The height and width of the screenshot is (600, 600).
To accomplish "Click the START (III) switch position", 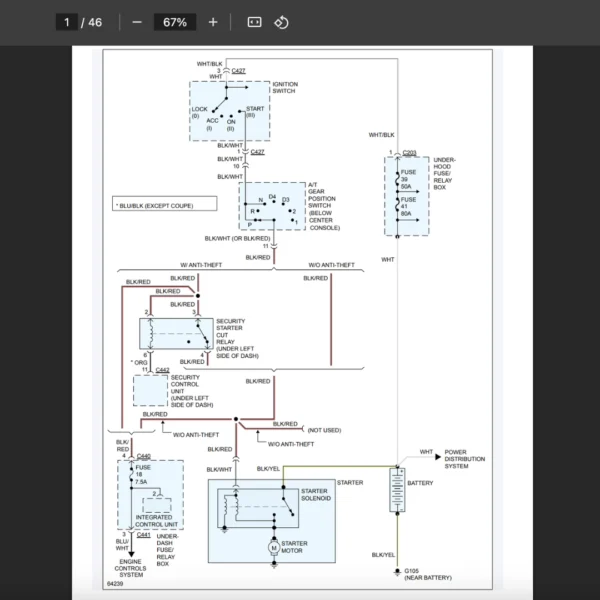I will pyautogui.click(x=253, y=110).
